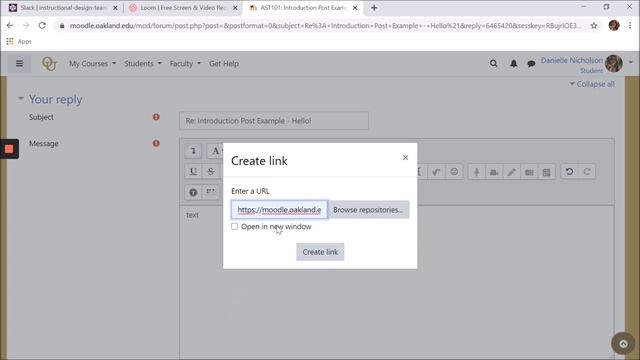Click the browser address bar URL
The width and height of the screenshot is (640, 360).
(x=325, y=26)
